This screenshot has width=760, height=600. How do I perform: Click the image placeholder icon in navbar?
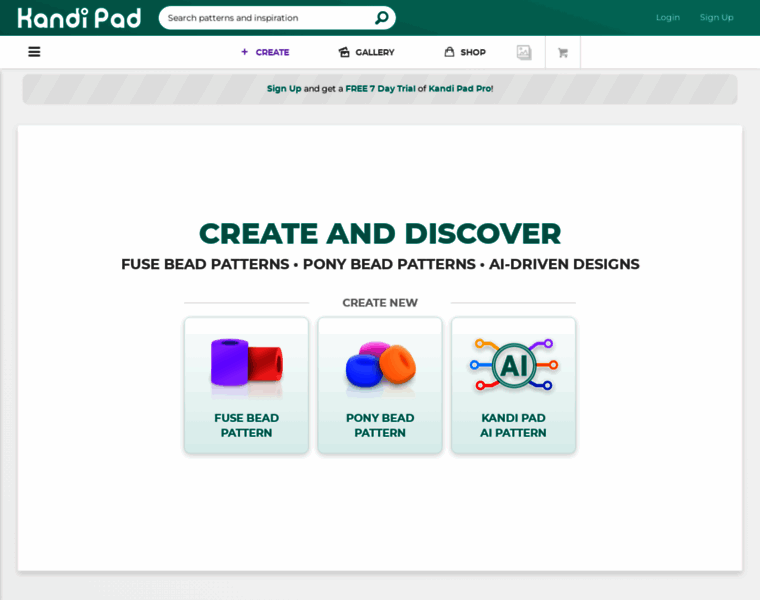click(524, 53)
